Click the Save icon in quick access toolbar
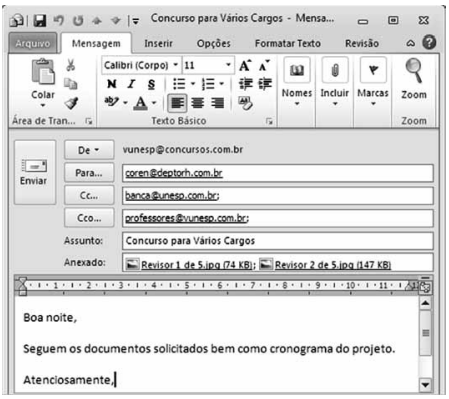The image size is (449, 399). (x=40, y=21)
